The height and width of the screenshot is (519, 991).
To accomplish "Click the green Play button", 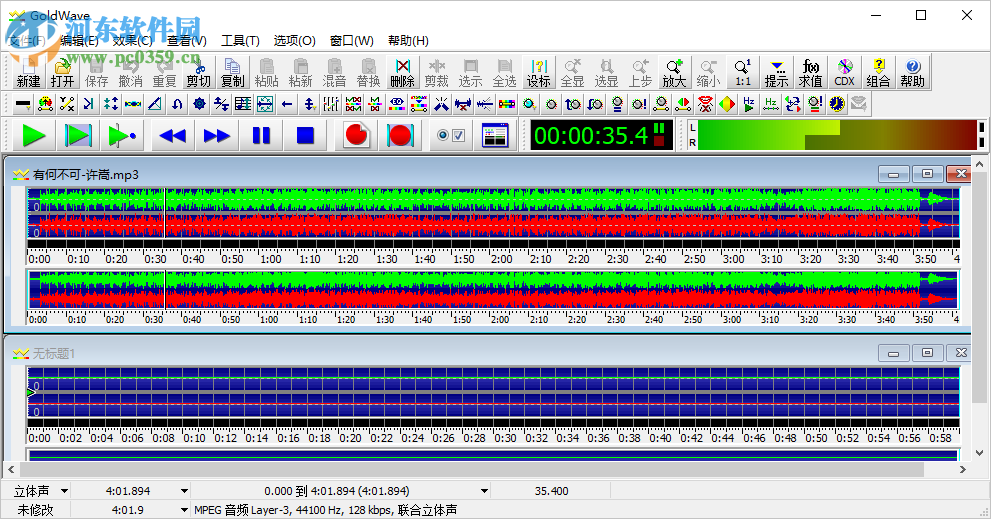I will 34,135.
